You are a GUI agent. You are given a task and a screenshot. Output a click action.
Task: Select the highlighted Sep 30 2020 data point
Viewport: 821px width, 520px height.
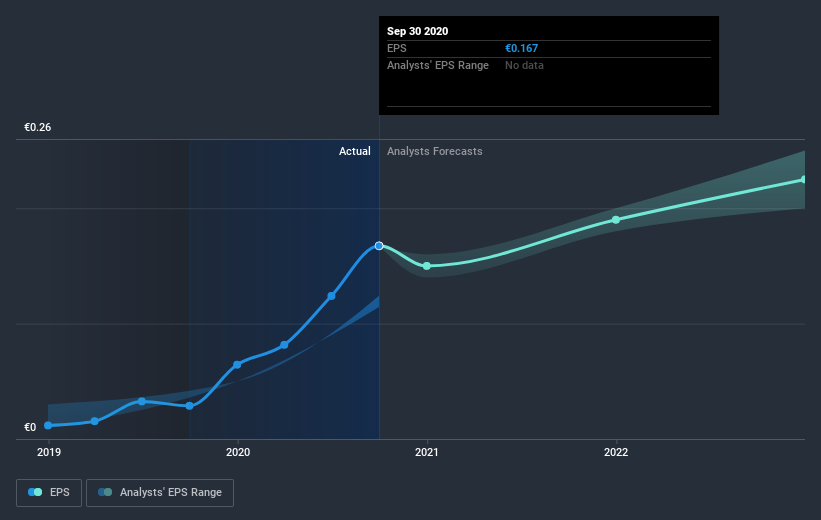379,245
